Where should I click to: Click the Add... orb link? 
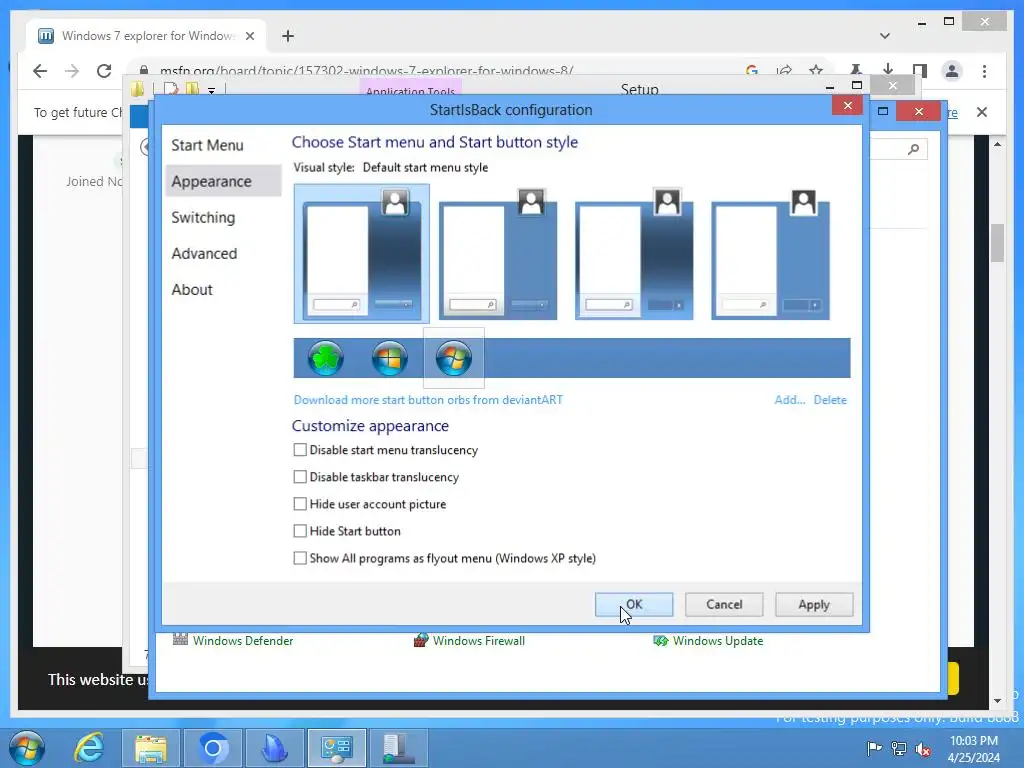[x=790, y=400]
